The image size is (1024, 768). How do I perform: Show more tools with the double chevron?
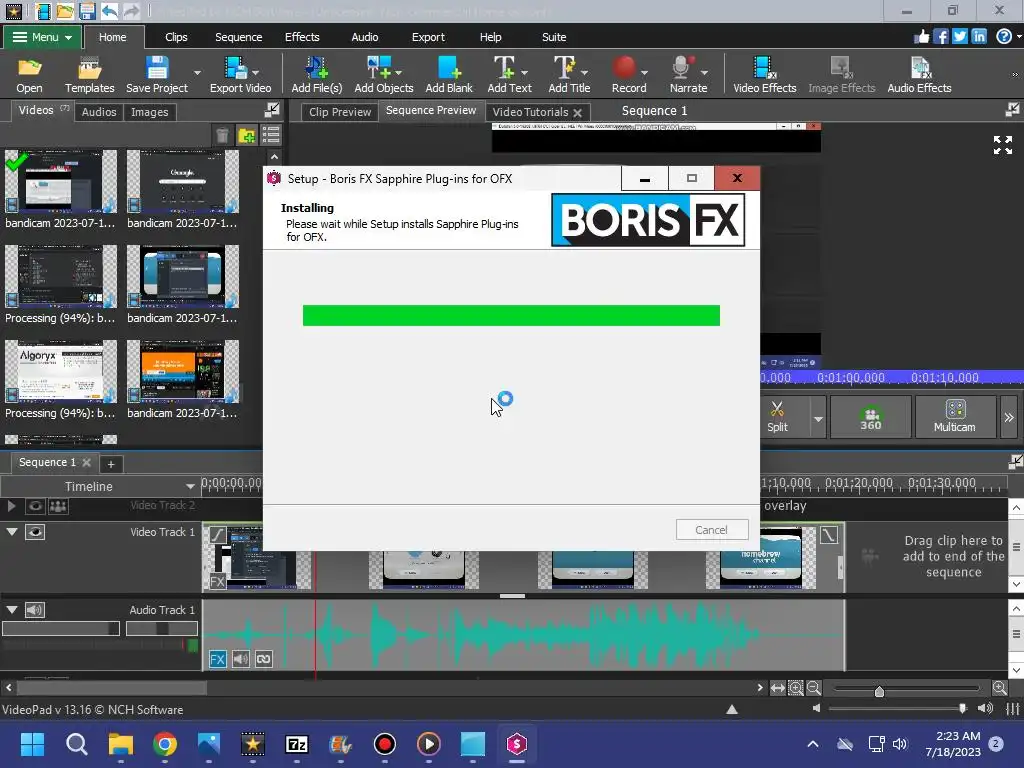click(x=1008, y=417)
